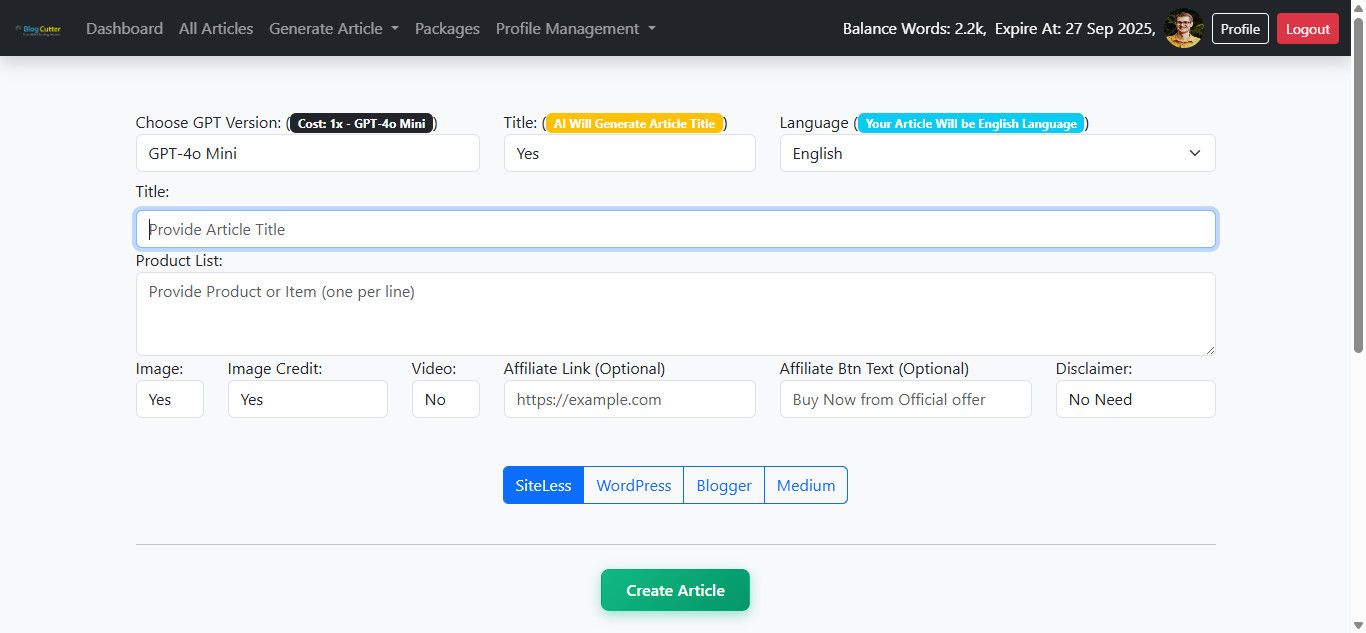Toggle the Video No option
Viewport: 1366px width, 633px height.
point(445,399)
